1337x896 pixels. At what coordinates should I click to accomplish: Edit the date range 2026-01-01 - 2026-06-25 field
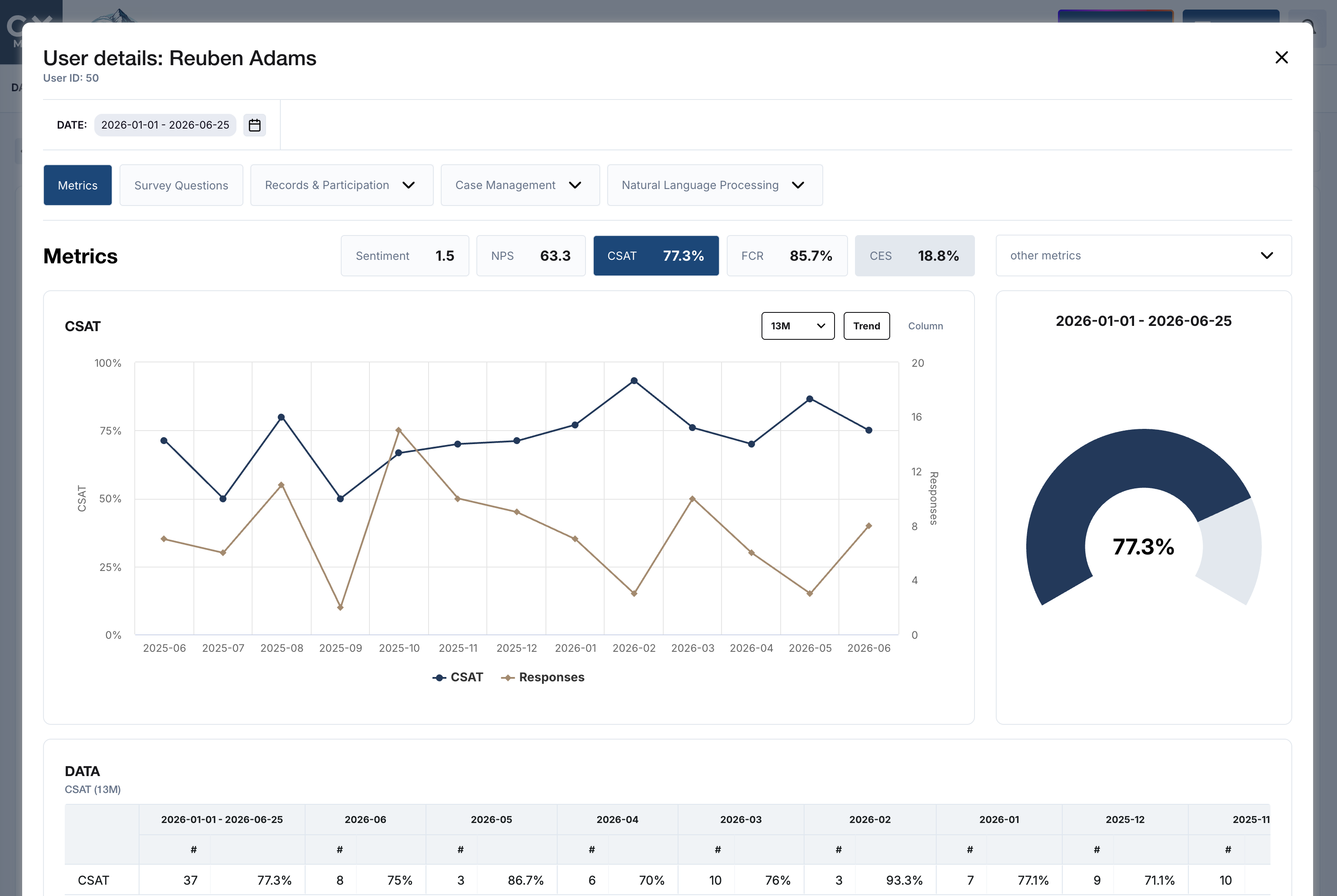pos(165,125)
